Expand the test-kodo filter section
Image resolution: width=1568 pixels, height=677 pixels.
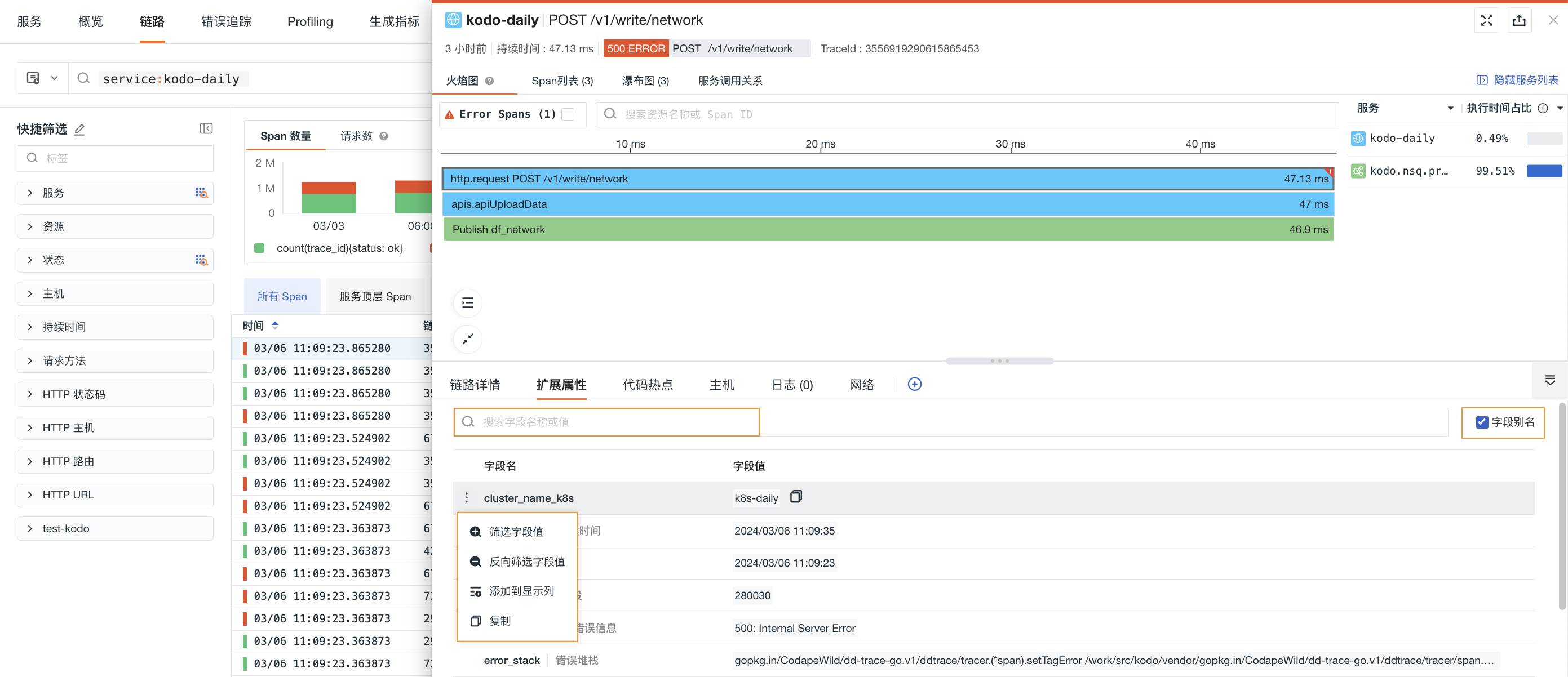tap(115, 528)
